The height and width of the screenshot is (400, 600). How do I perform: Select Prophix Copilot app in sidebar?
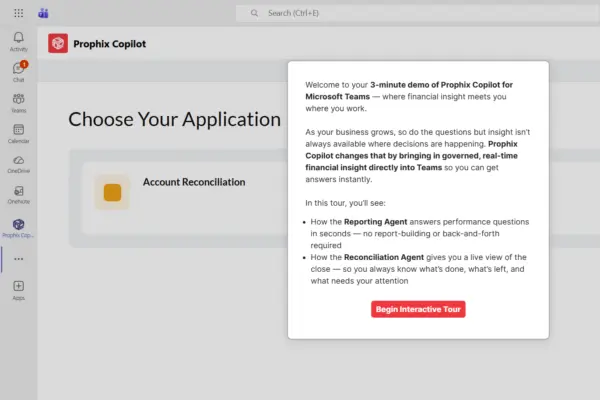18,229
